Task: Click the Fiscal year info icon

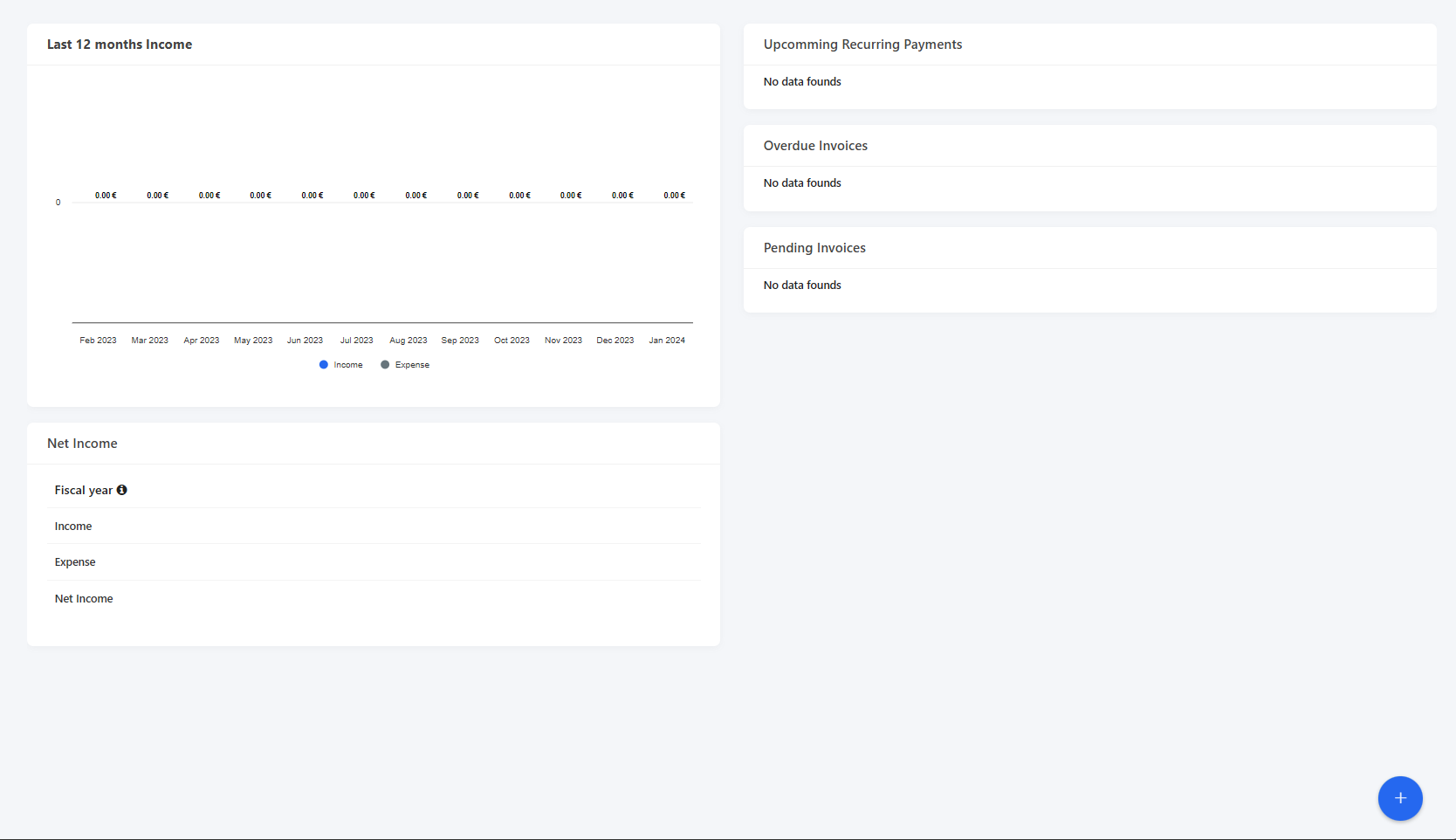Action: pyautogui.click(x=122, y=490)
